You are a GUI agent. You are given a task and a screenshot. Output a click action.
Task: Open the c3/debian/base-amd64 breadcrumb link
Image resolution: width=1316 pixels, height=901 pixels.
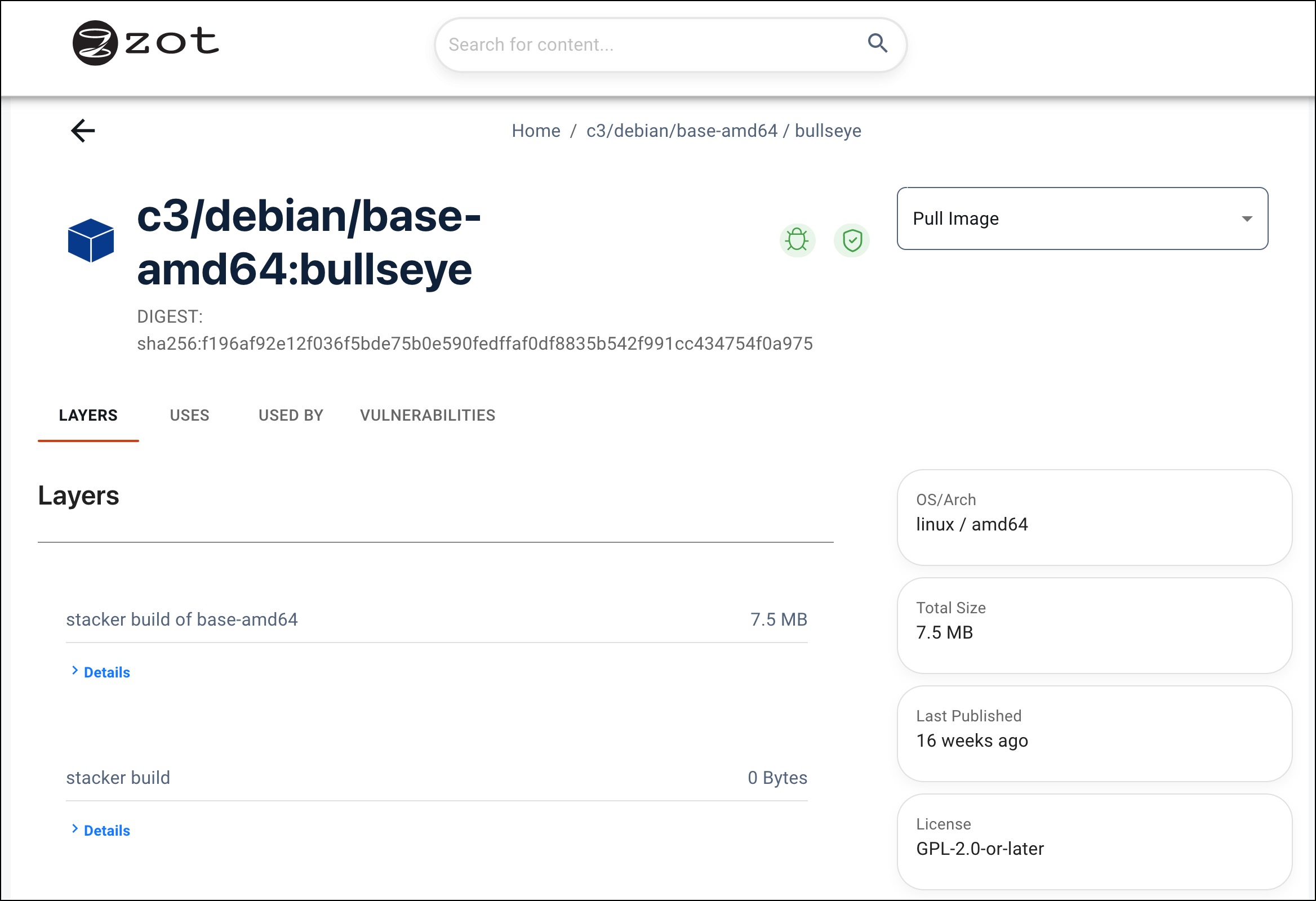(681, 131)
